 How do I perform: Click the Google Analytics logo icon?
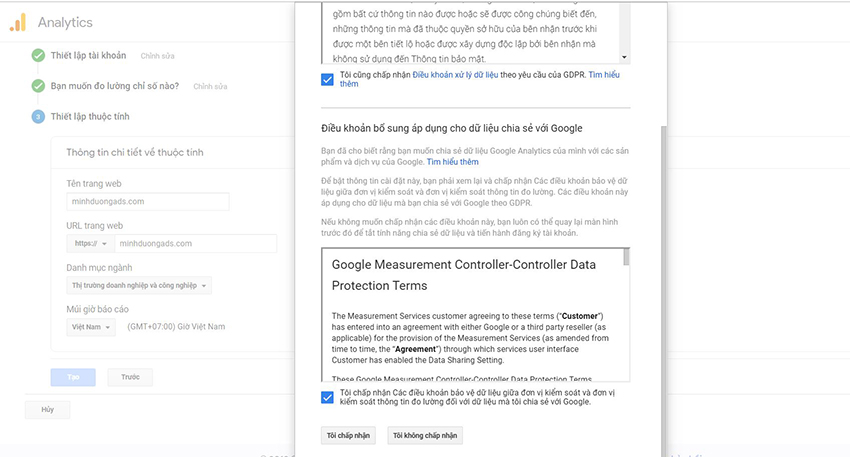[x=18, y=22]
